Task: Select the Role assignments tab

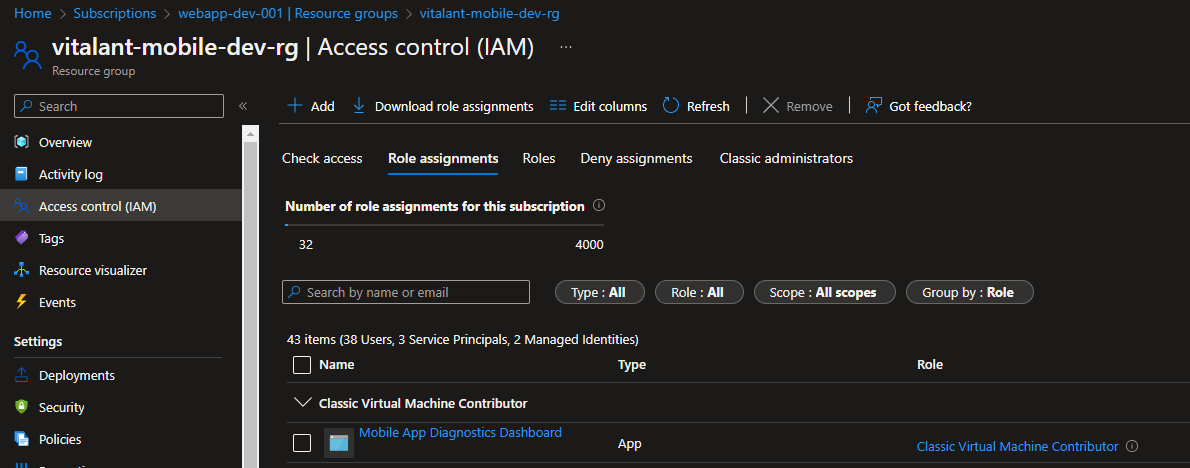Action: 443,159
